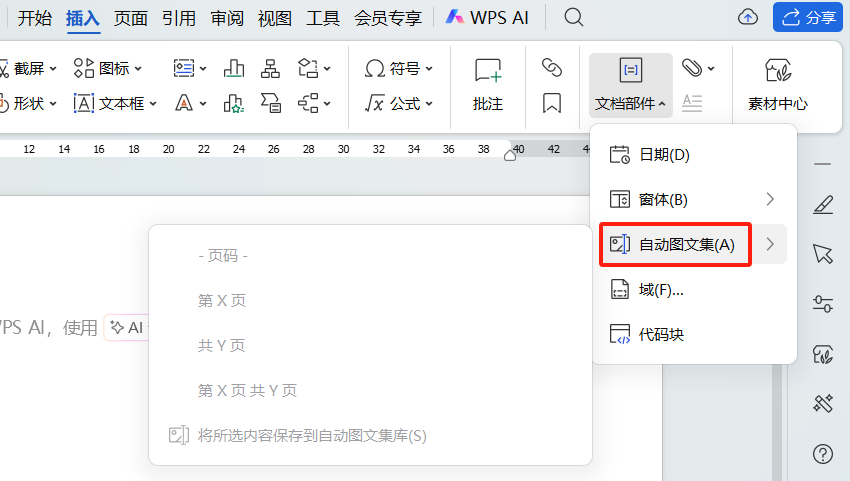Click the 分享 share button
The width and height of the screenshot is (850, 481).
[x=807, y=17]
